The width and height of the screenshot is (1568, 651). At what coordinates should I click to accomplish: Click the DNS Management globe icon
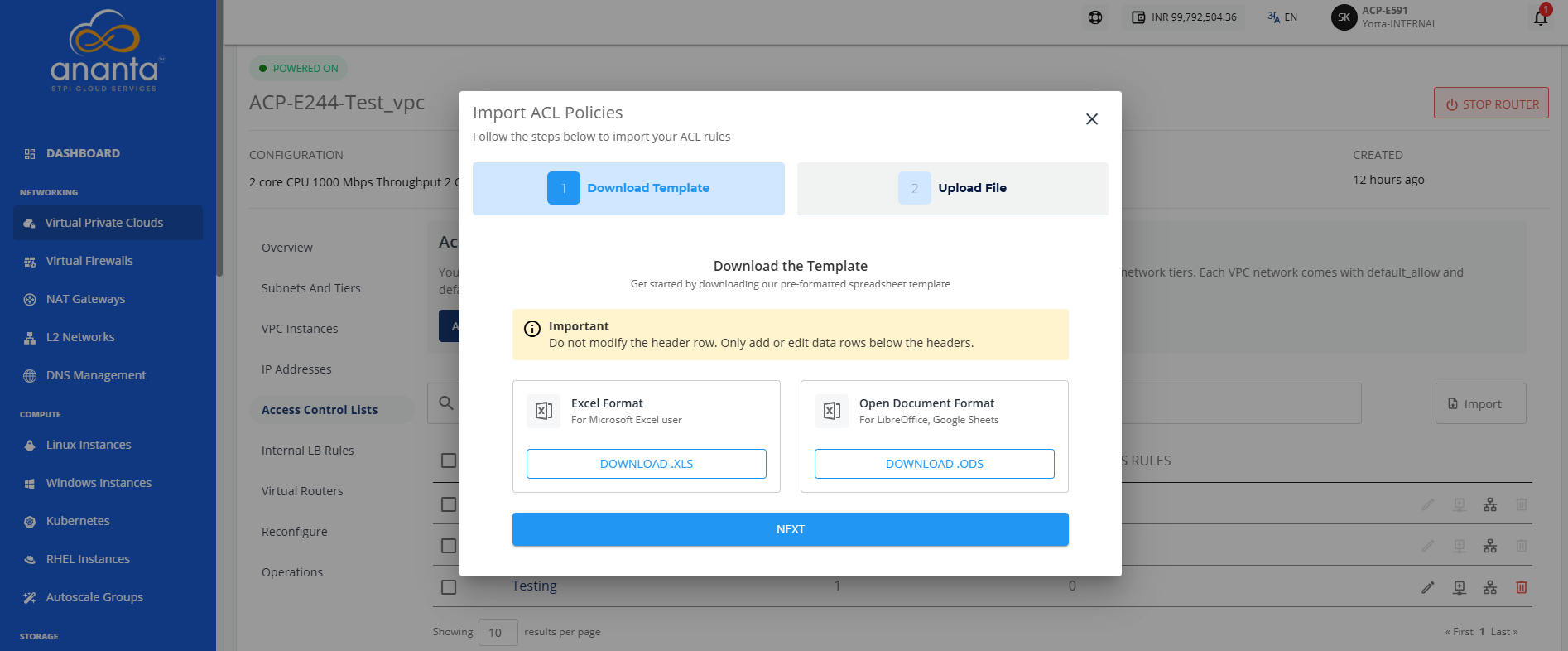point(30,376)
